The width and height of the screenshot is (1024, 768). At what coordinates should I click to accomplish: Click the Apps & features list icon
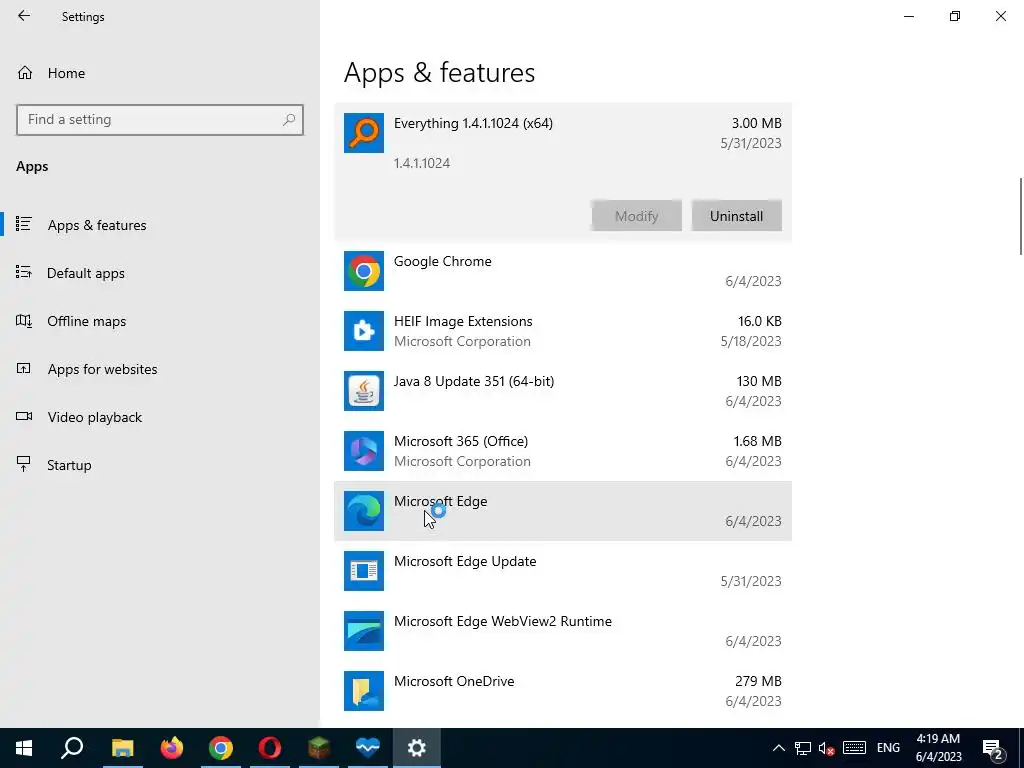coord(24,224)
